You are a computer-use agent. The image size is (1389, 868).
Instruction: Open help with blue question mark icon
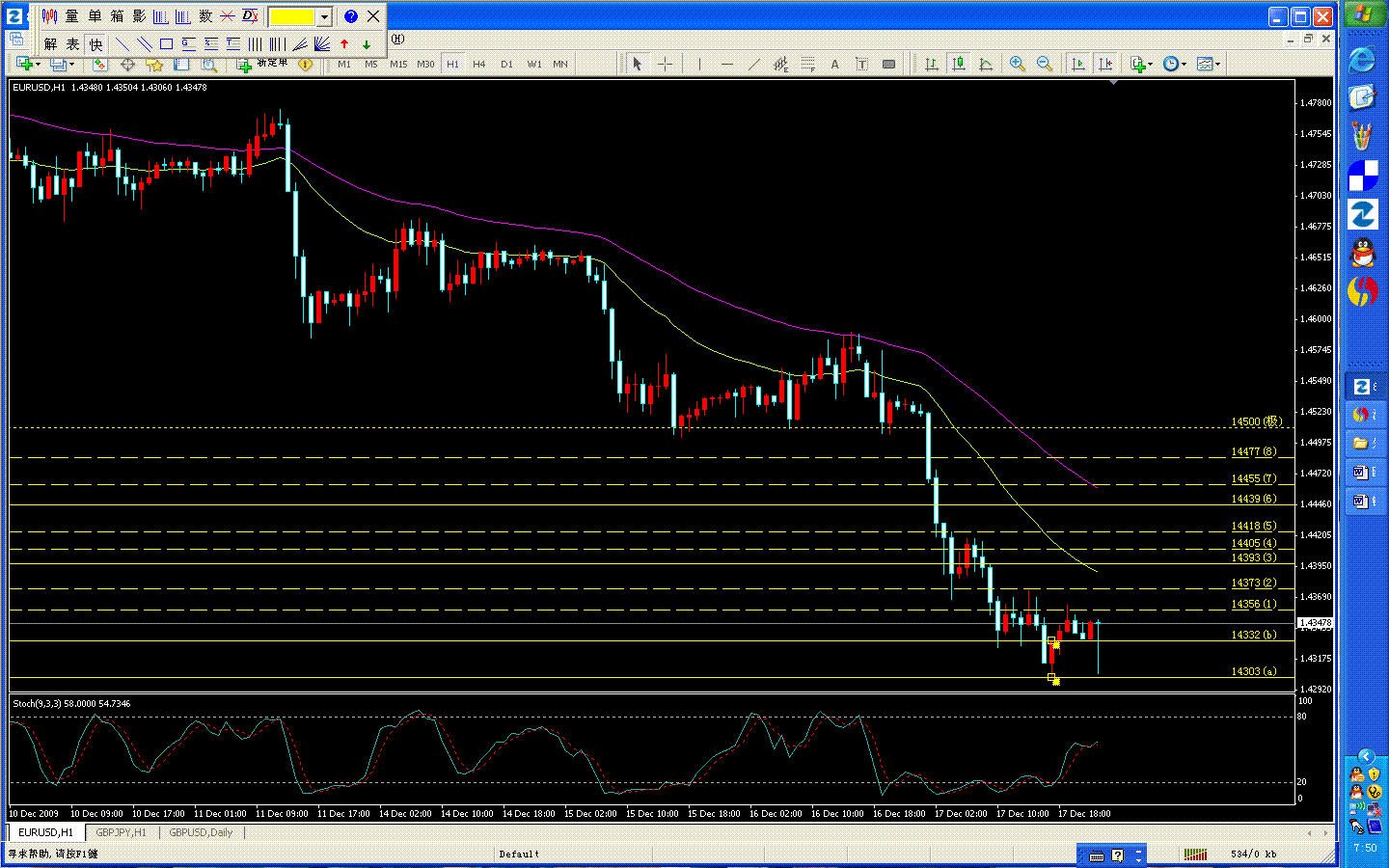351,16
